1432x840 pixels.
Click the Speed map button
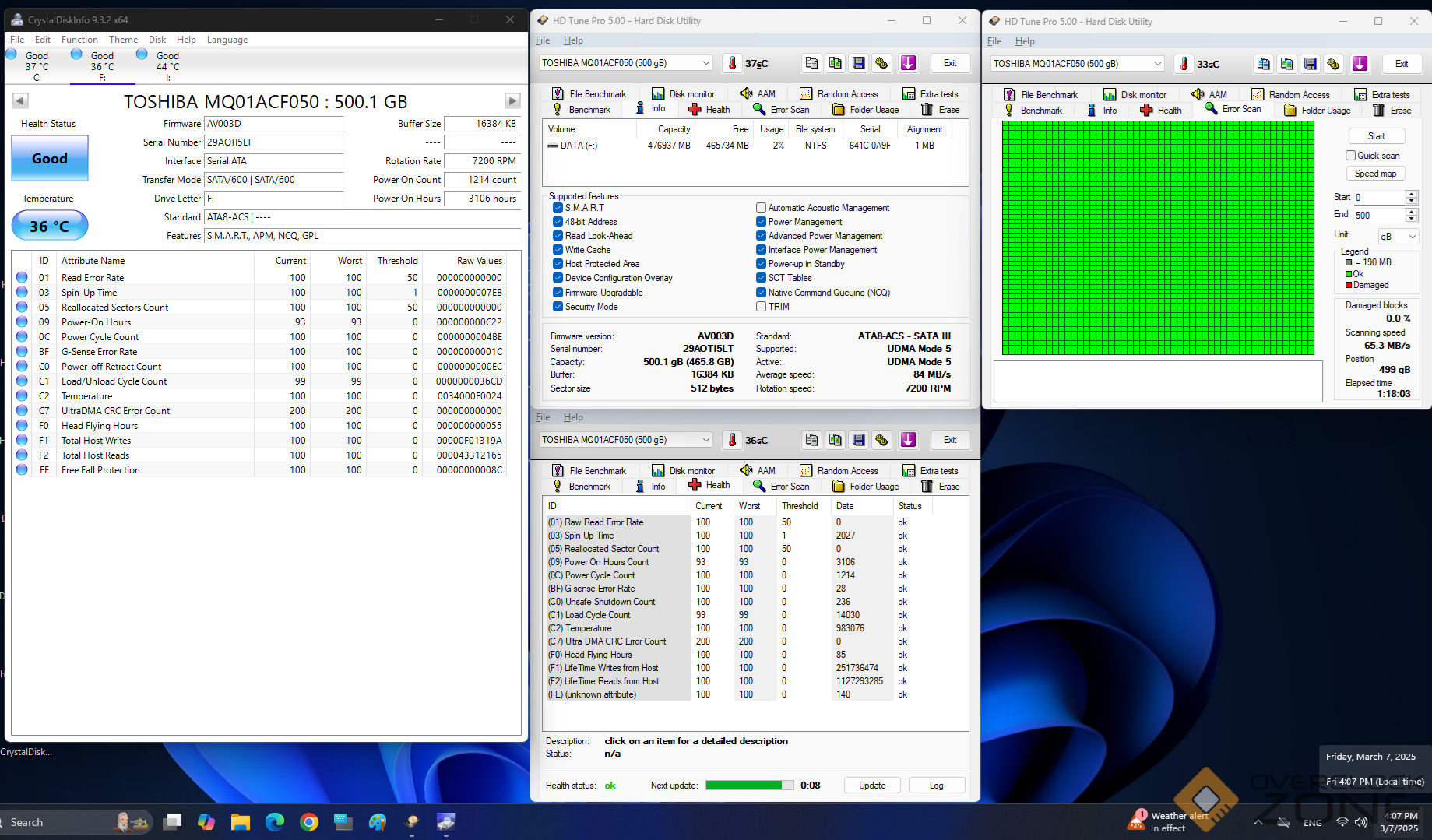pyautogui.click(x=1375, y=174)
